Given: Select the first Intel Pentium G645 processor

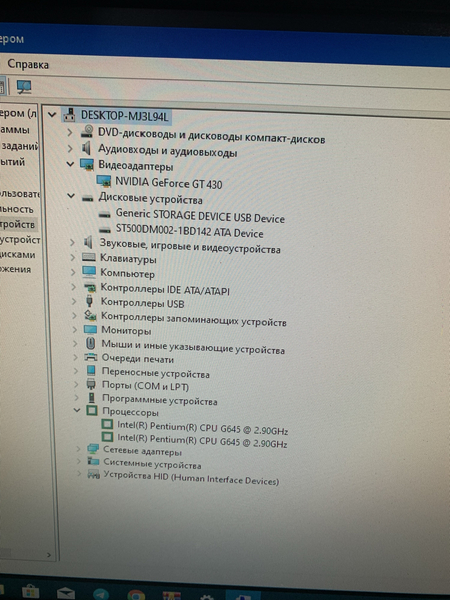Looking at the screenshot, I should (202, 427).
